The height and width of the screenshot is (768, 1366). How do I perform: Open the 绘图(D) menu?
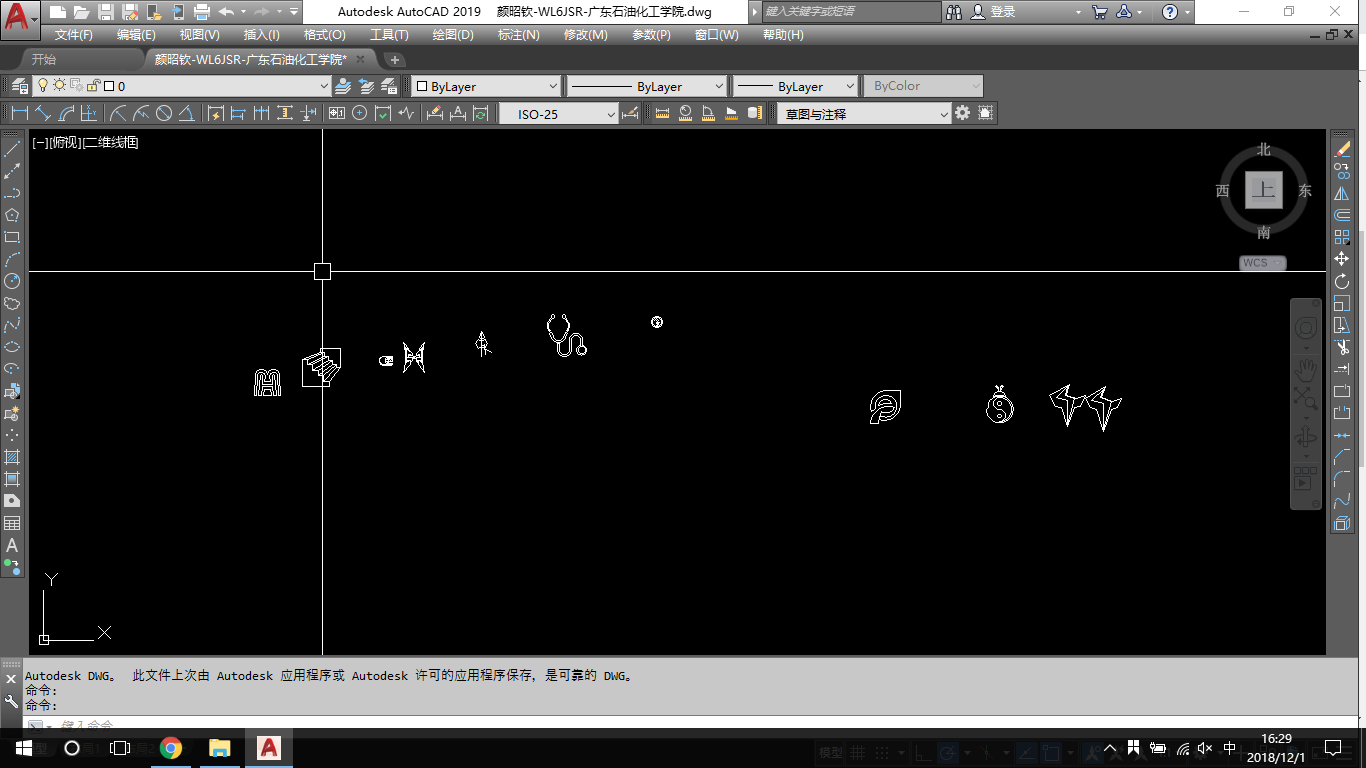coord(452,34)
